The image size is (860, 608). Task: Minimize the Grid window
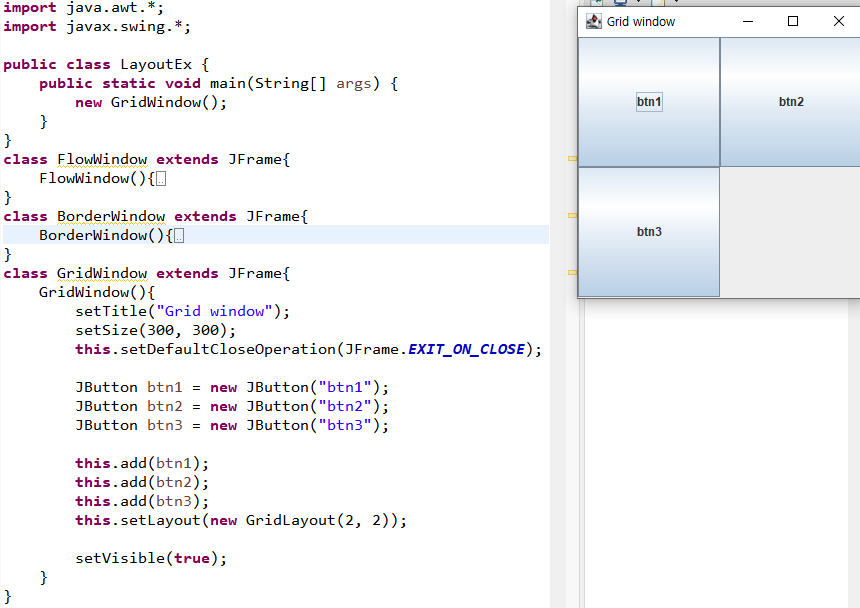(x=748, y=21)
